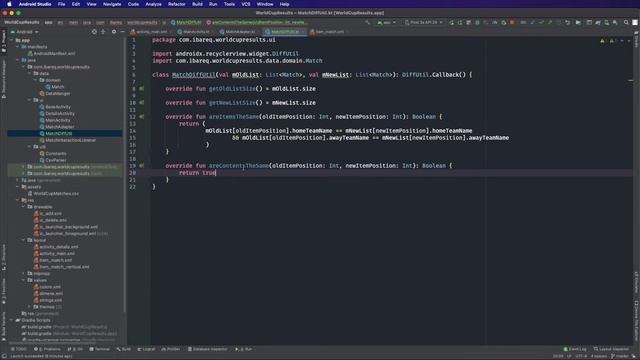Click the red Stop button in toolbar
The height and width of the screenshot is (360, 640).
tap(512, 22)
